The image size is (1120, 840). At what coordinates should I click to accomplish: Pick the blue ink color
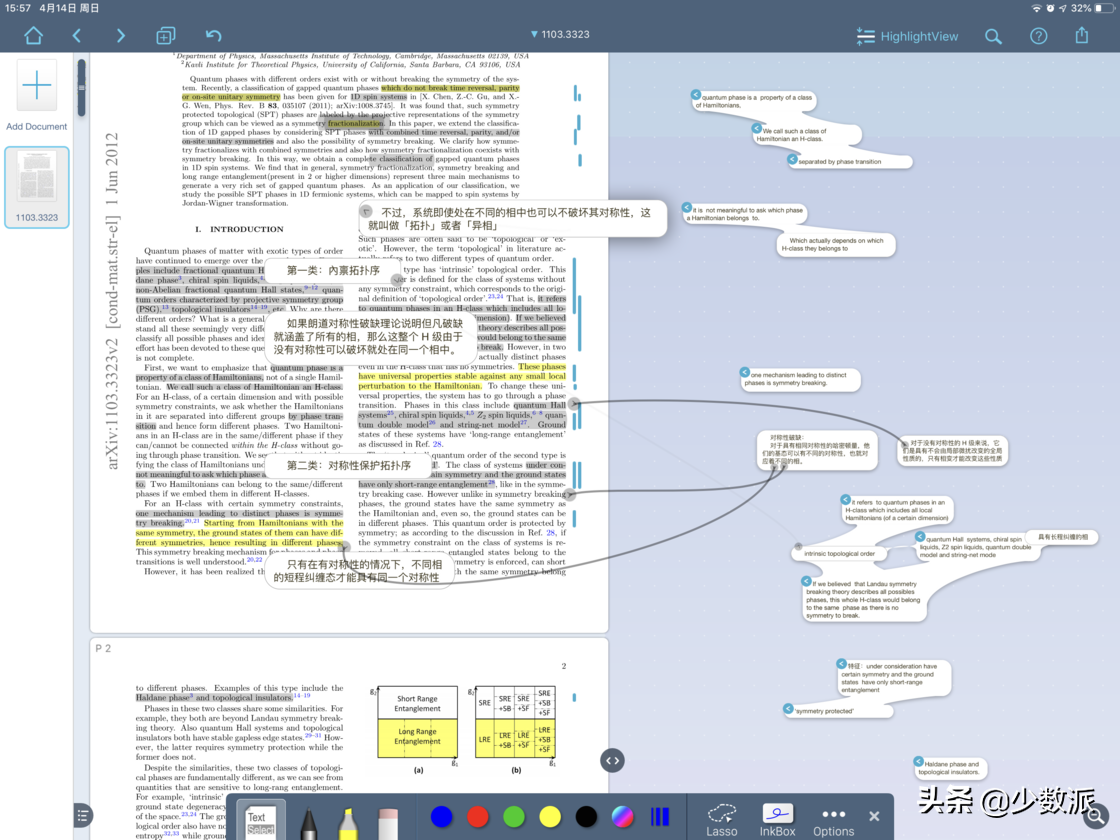click(441, 816)
